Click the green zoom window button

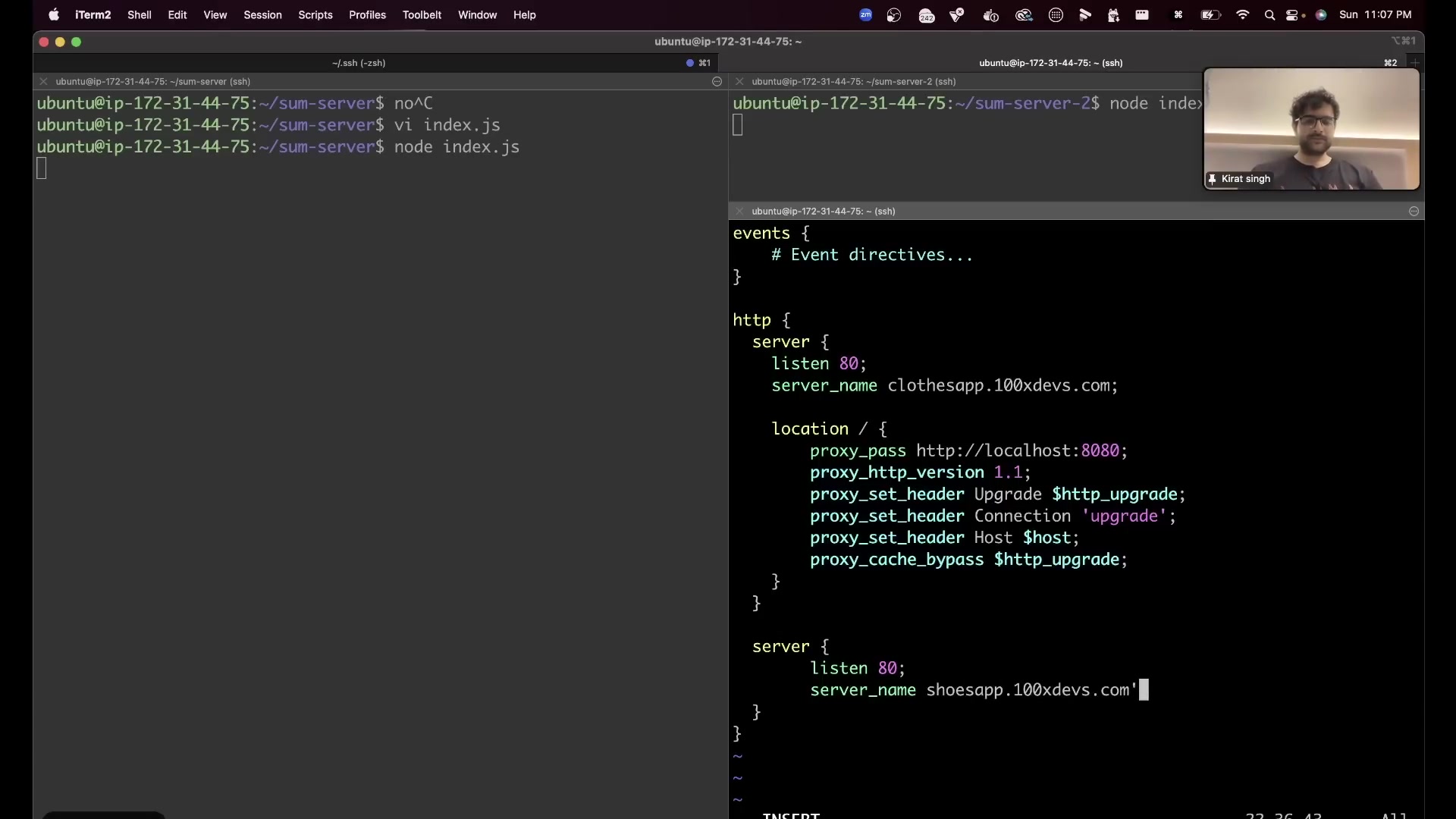(76, 42)
